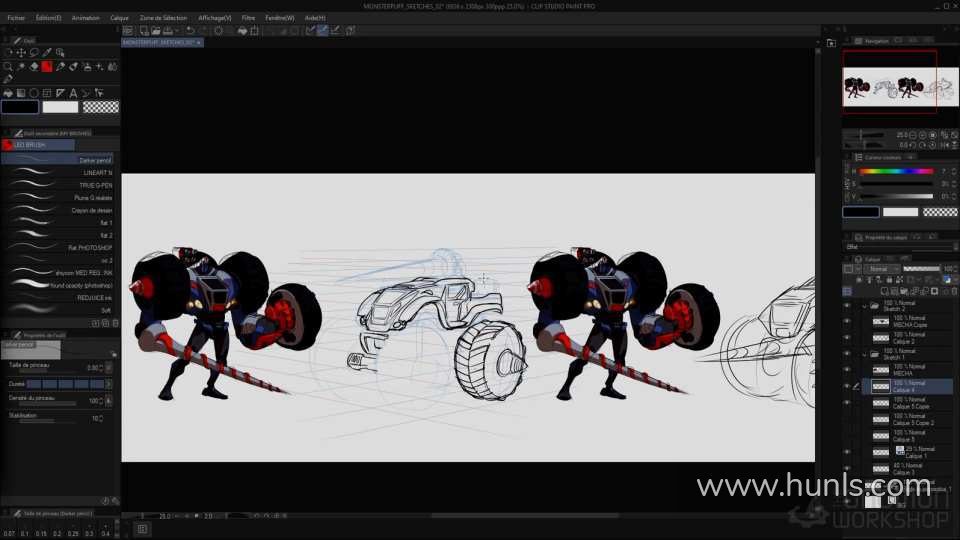
Task: Select the white sub color swatch in tool palette
Action: tap(60, 107)
